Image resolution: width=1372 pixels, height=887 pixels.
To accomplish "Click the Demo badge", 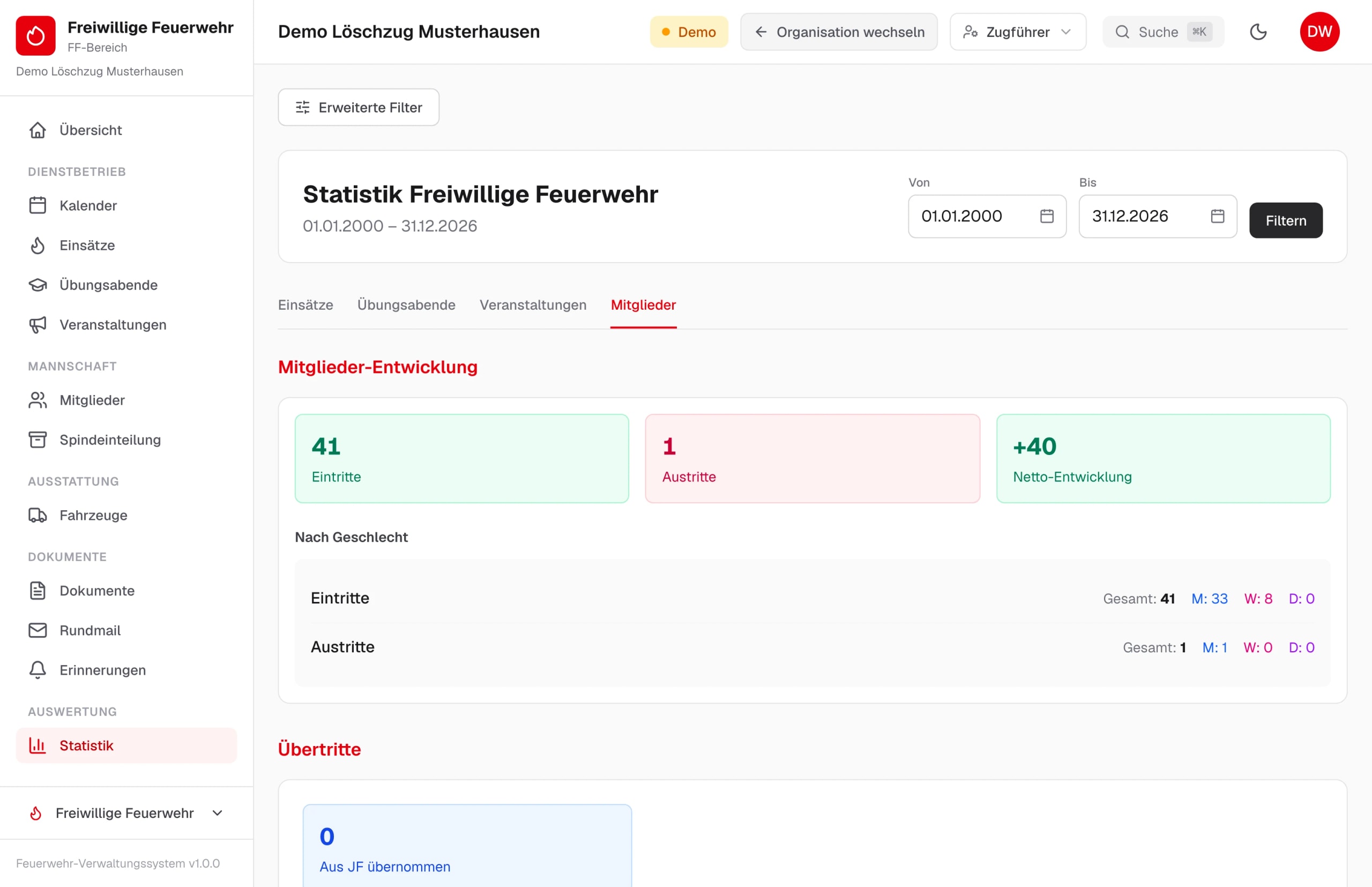I will pyautogui.click(x=689, y=32).
